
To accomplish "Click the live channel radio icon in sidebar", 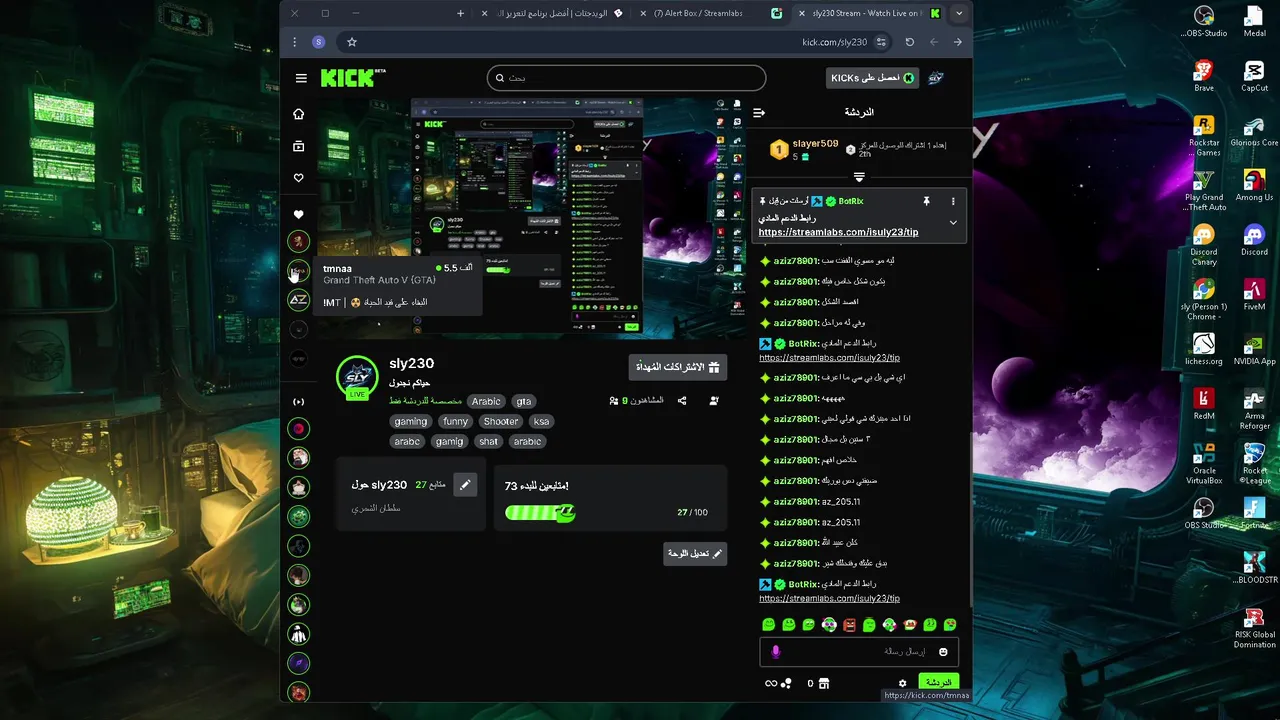I will coord(298,402).
